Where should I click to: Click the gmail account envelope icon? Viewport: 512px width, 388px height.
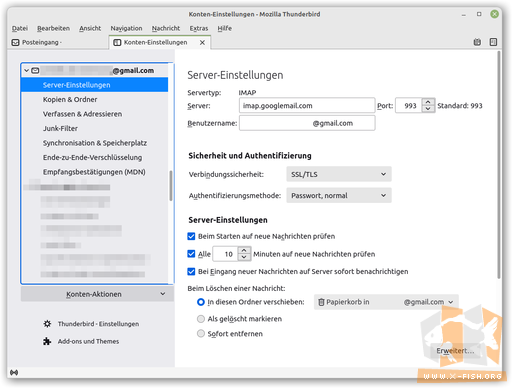(35, 70)
